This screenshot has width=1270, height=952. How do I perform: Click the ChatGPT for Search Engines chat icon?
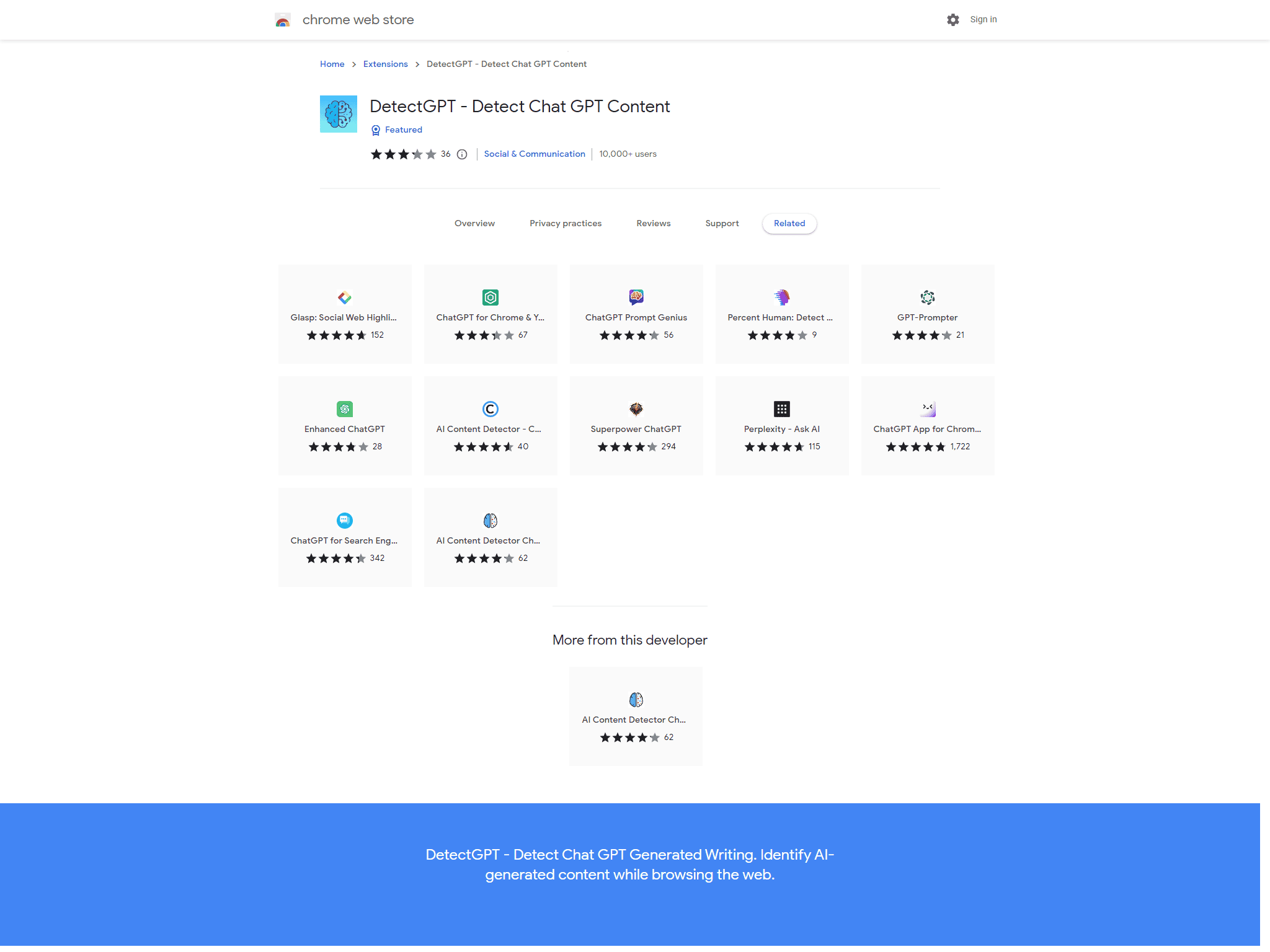tap(345, 521)
